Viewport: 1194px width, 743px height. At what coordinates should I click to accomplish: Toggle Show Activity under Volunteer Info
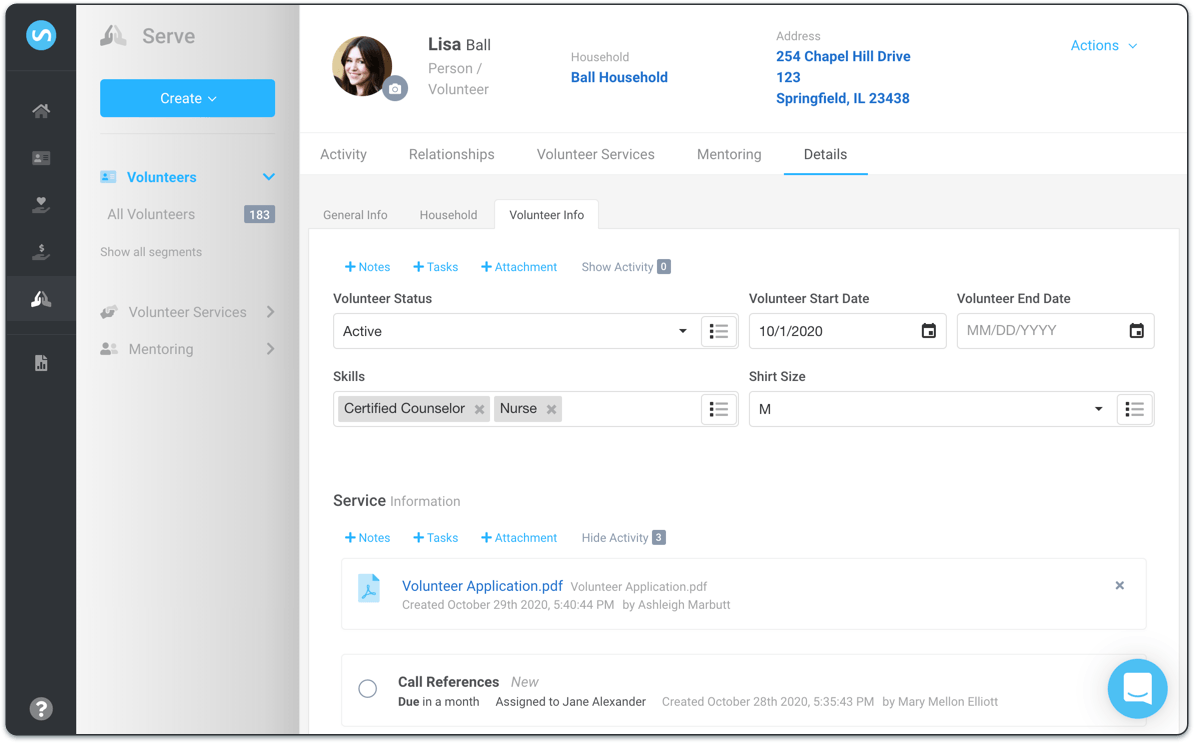[625, 267]
